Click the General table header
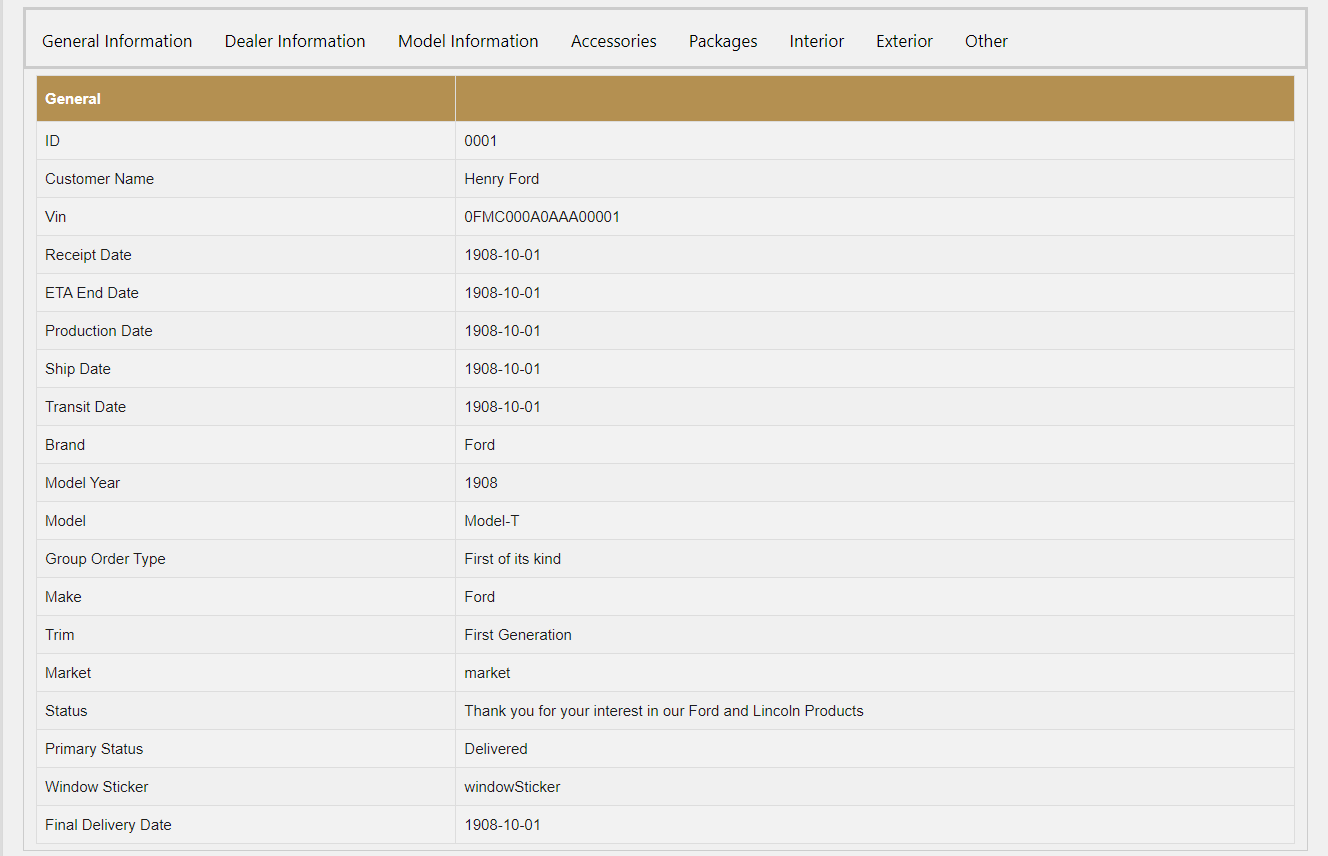This screenshot has height=856, width=1328. pos(73,99)
